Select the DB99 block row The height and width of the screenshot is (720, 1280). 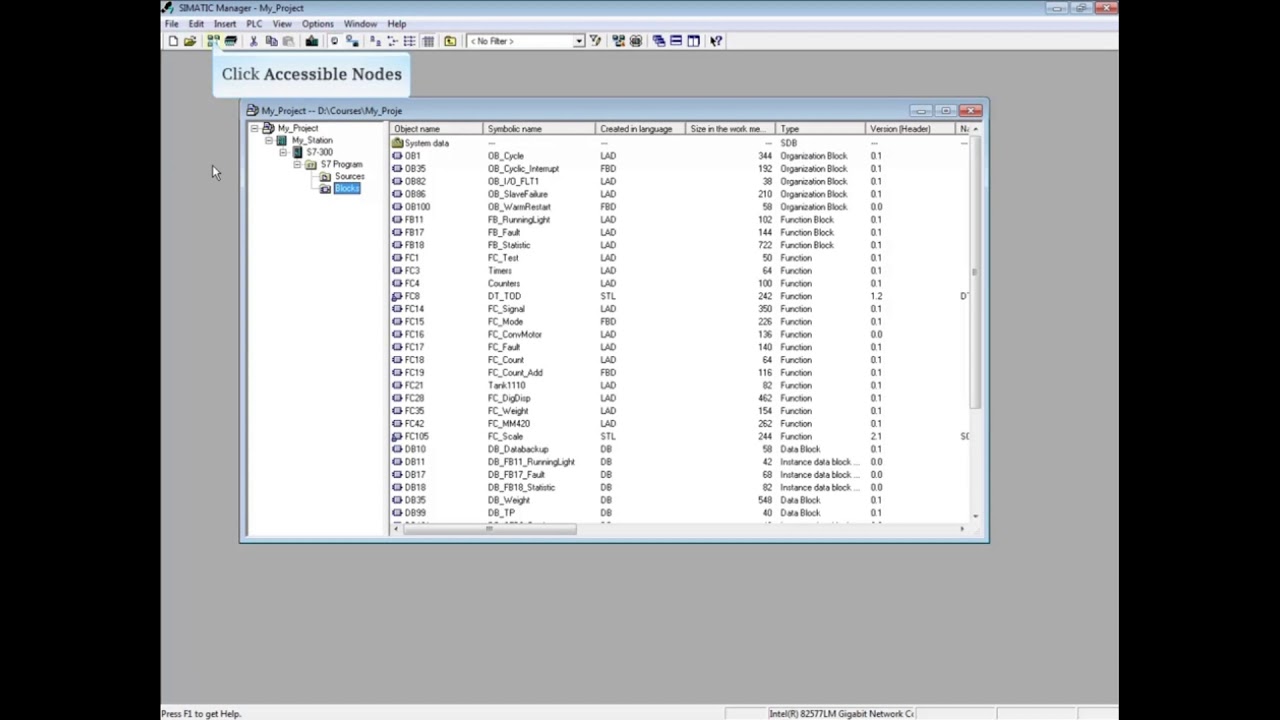(678, 513)
